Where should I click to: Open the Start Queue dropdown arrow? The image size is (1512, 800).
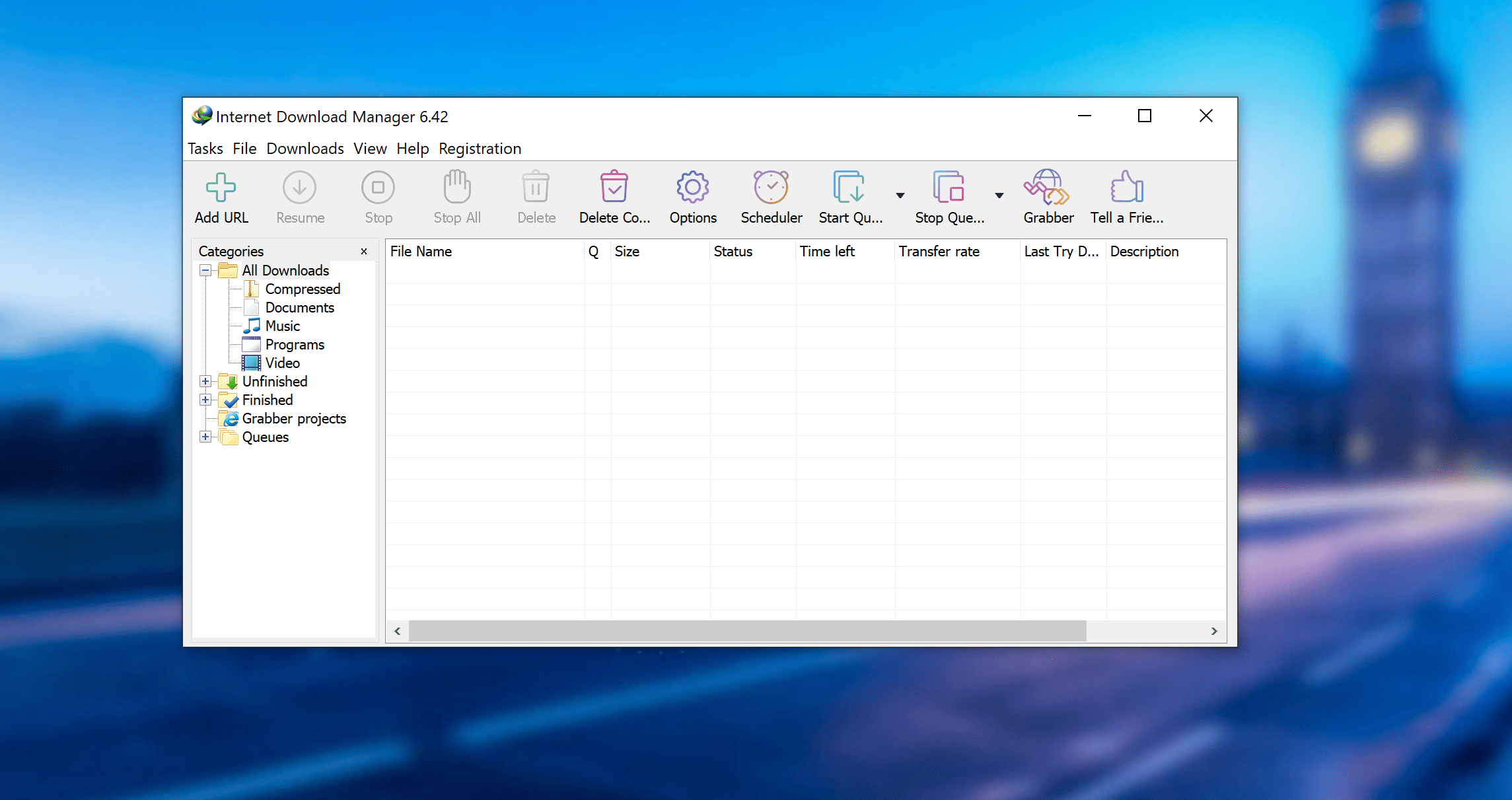coord(900,196)
